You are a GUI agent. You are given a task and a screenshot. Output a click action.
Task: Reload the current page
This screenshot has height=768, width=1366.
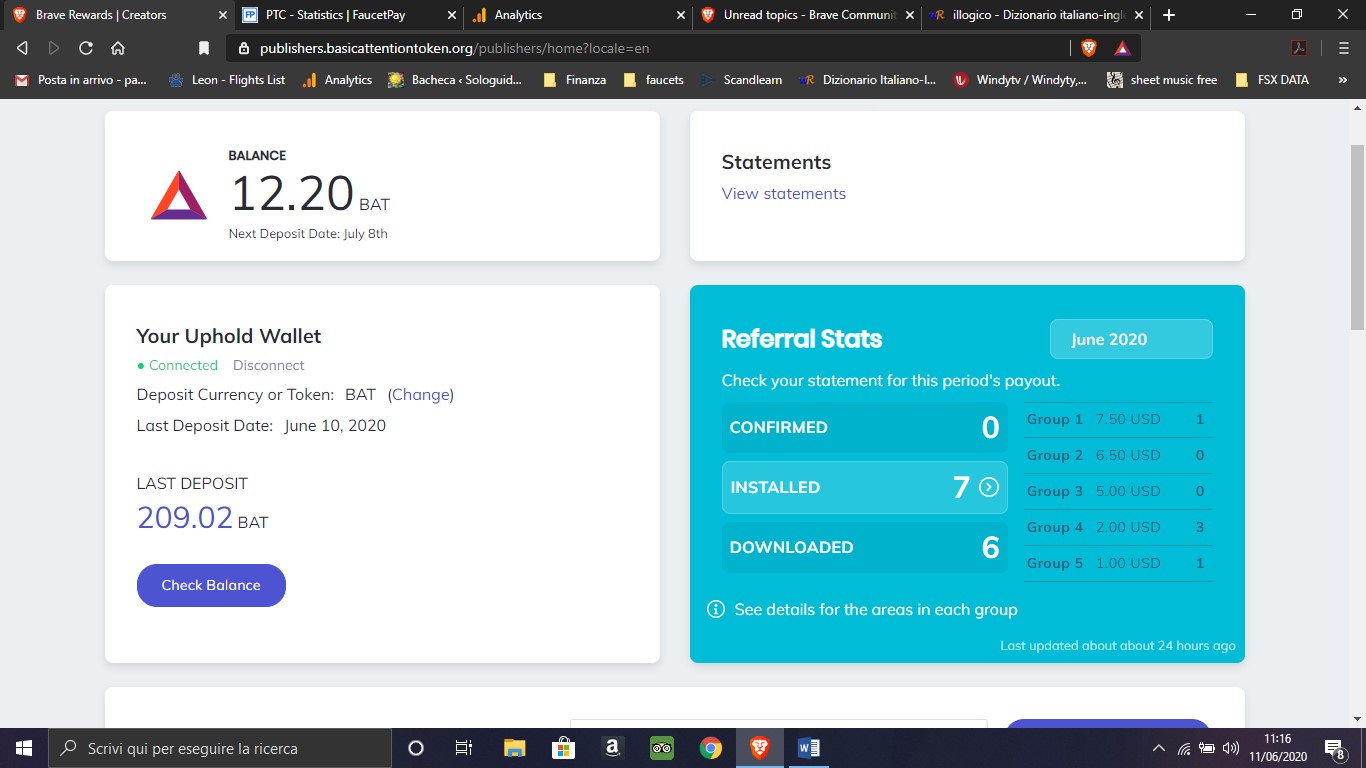(86, 48)
